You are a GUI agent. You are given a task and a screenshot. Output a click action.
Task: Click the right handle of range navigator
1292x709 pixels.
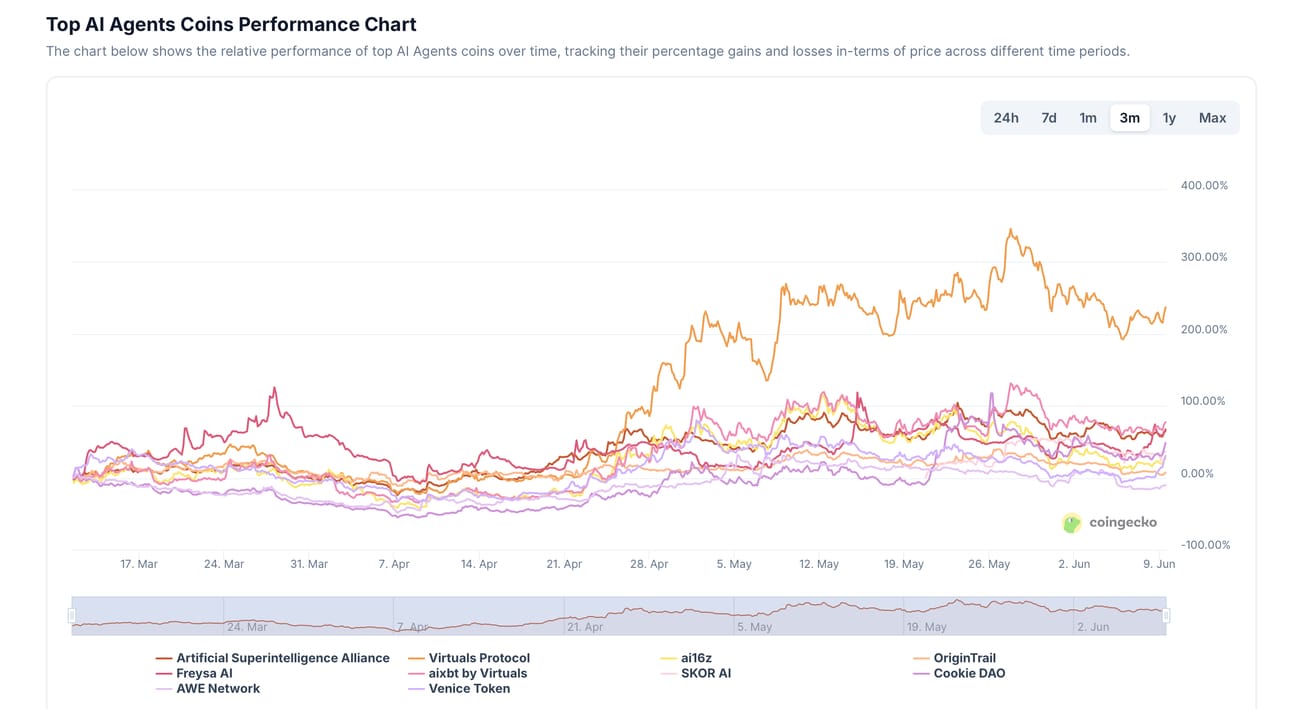(1166, 616)
